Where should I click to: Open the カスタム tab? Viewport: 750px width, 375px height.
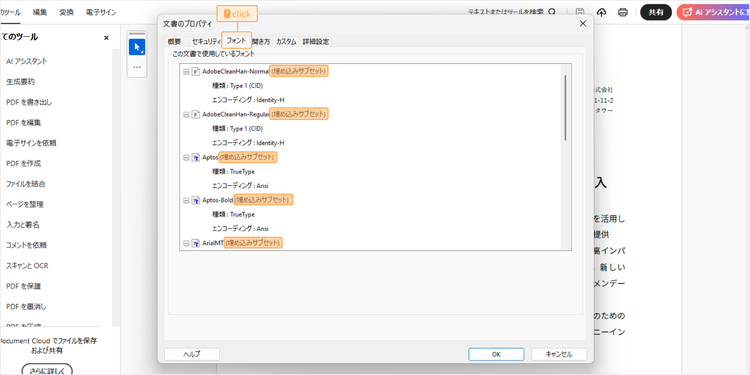(286, 42)
